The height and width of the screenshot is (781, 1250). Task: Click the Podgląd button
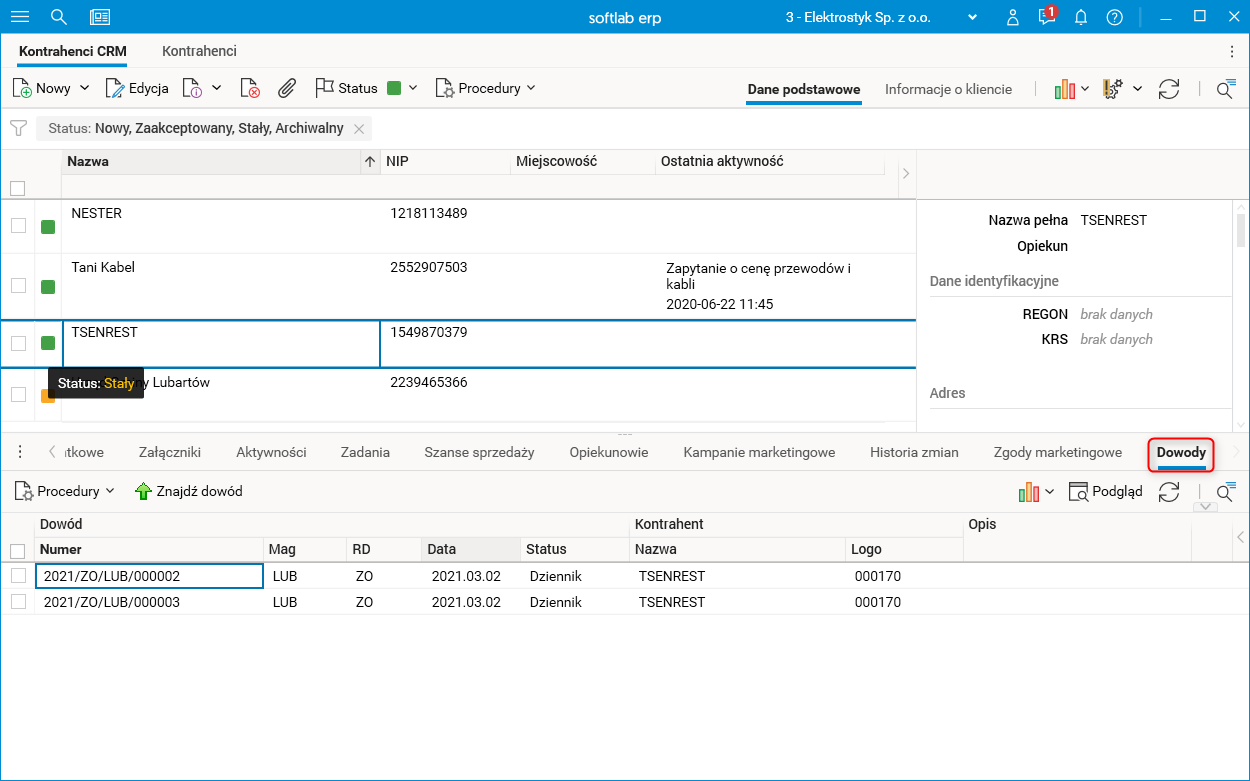pyautogui.click(x=1106, y=491)
